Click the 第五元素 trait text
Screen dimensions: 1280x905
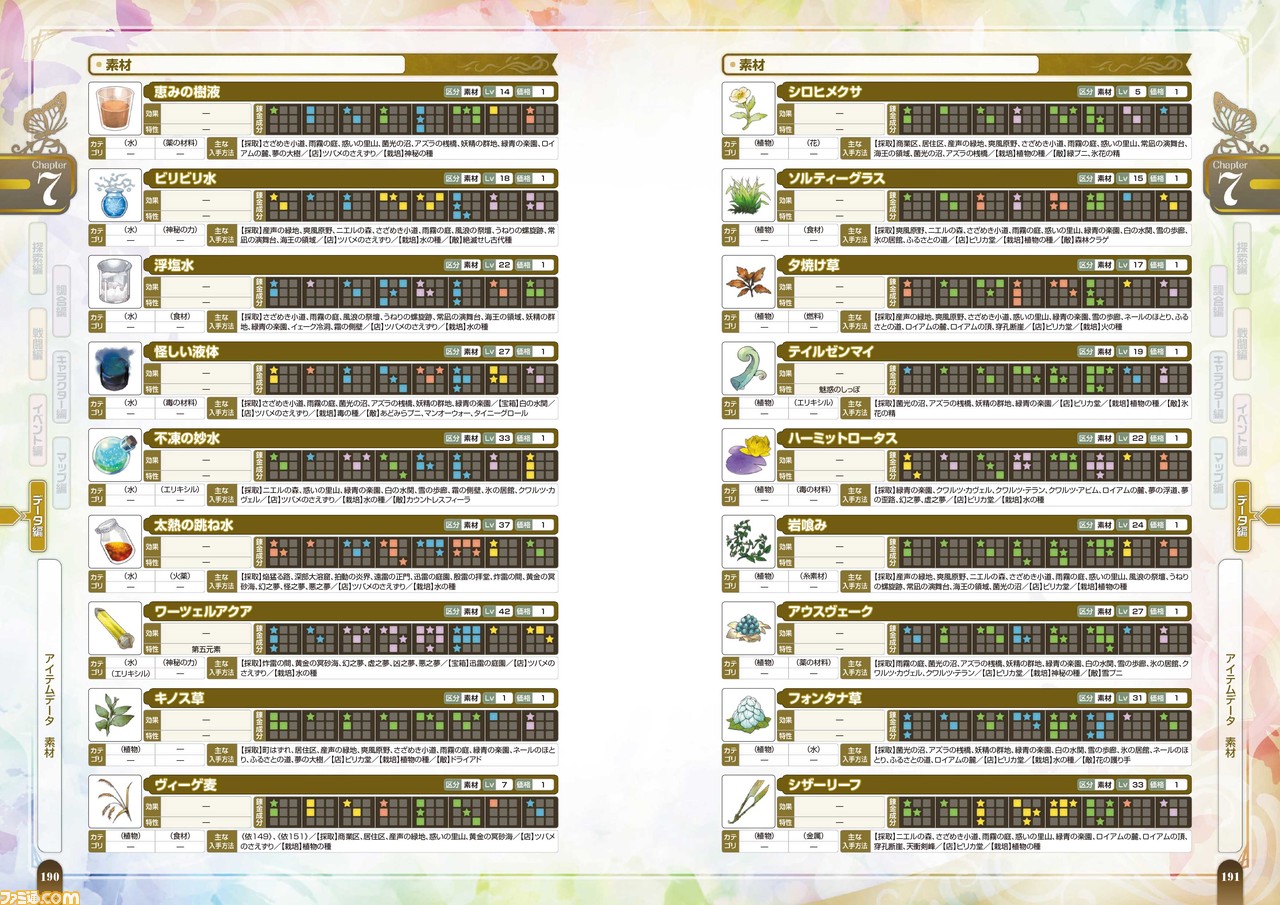[206, 648]
